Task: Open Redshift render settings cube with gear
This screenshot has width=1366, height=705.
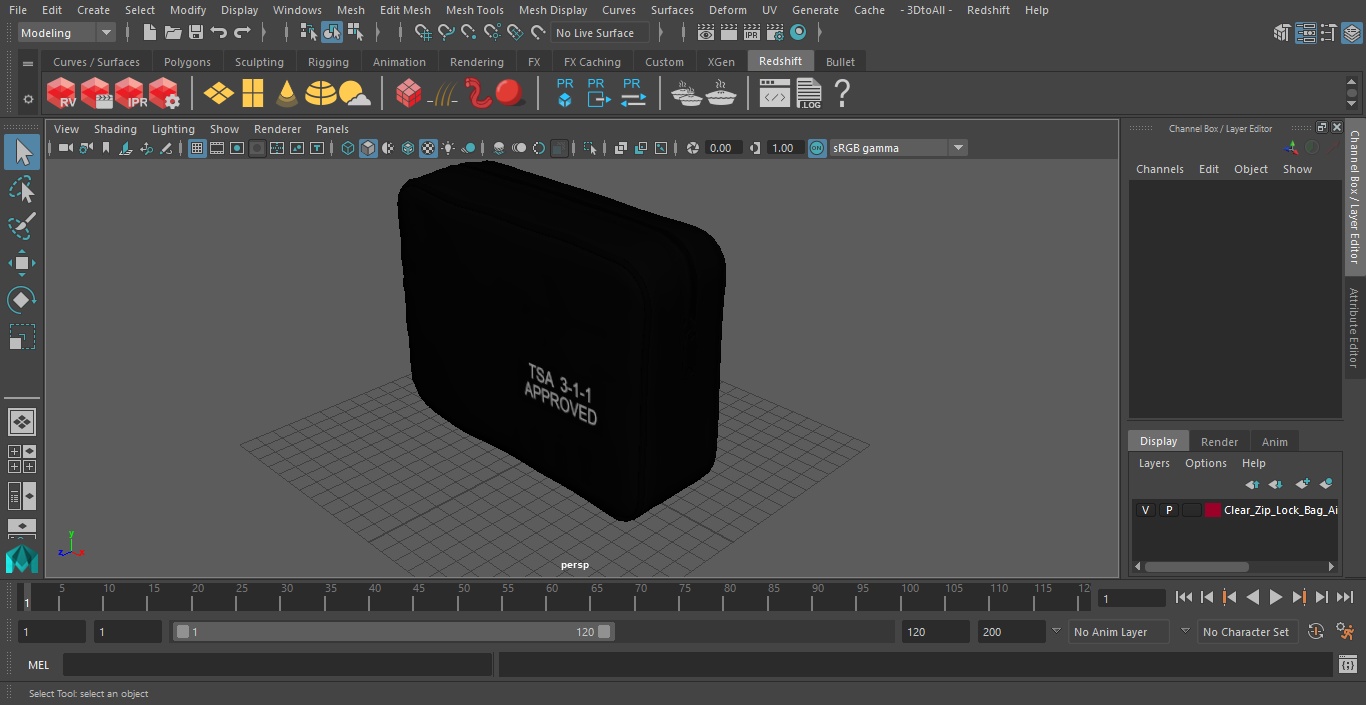Action: click(164, 94)
